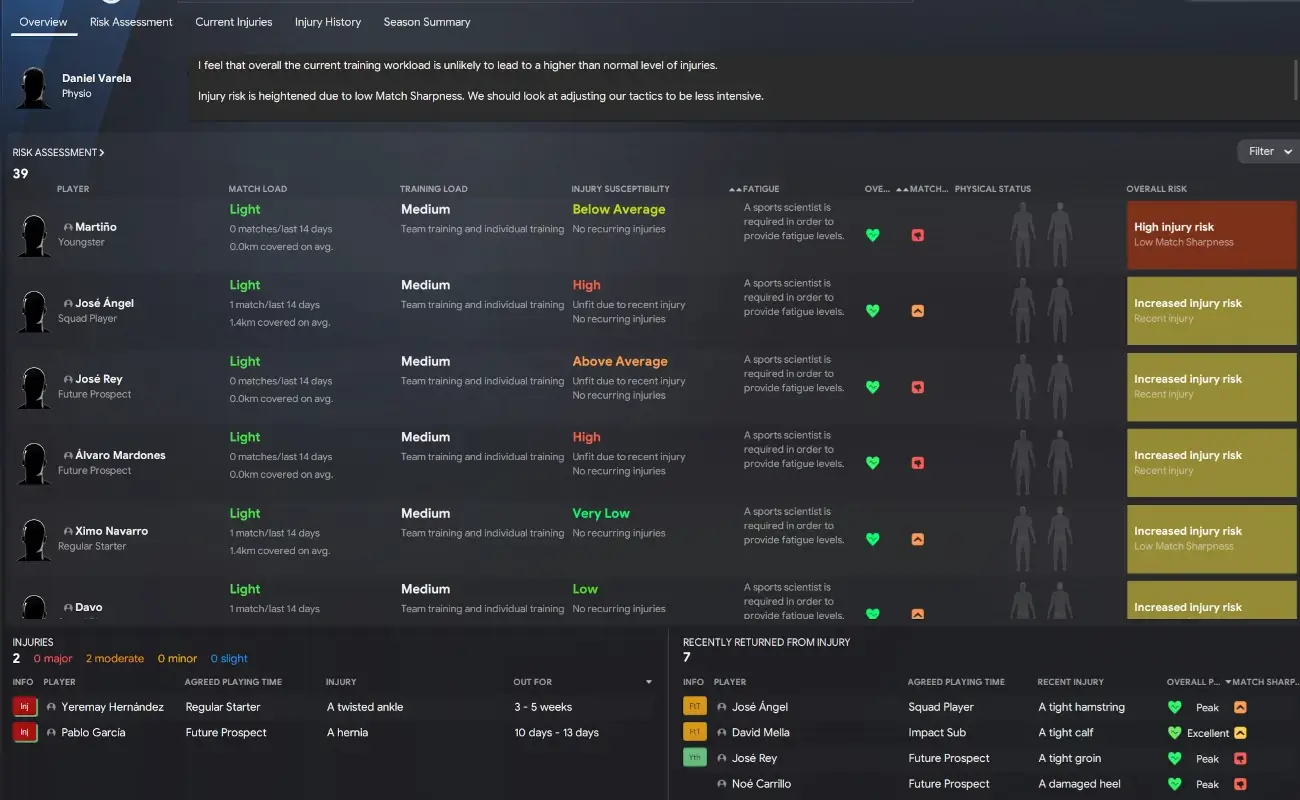Click 'A twisted ankle' injury text
This screenshot has height=800, width=1300.
365,707
